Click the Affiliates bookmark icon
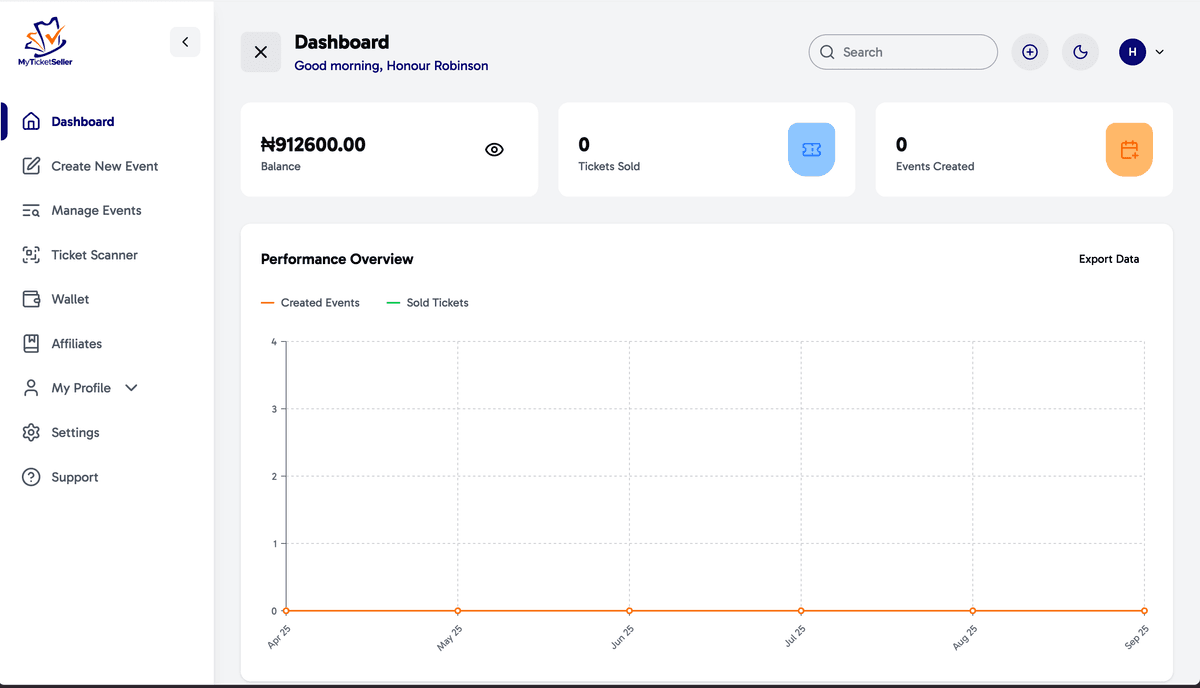The height and width of the screenshot is (688, 1200). click(31, 344)
